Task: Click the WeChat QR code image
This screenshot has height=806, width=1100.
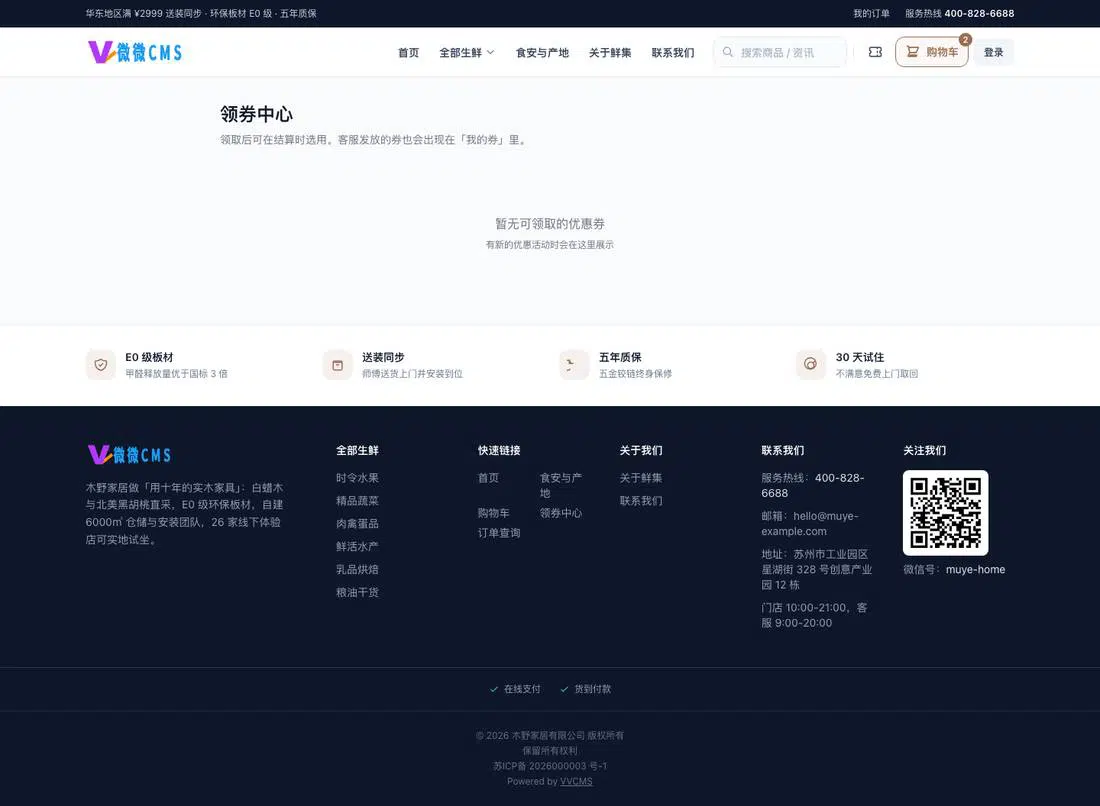Action: click(x=945, y=513)
